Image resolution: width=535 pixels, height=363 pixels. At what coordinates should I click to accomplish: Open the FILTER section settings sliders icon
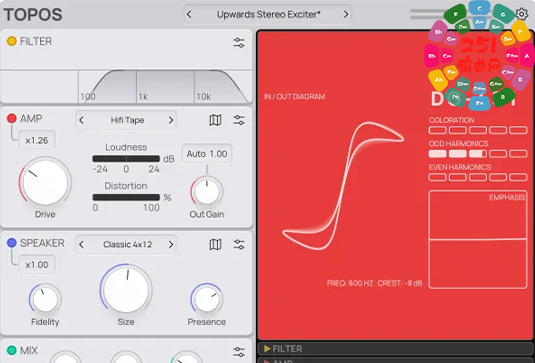[x=239, y=43]
